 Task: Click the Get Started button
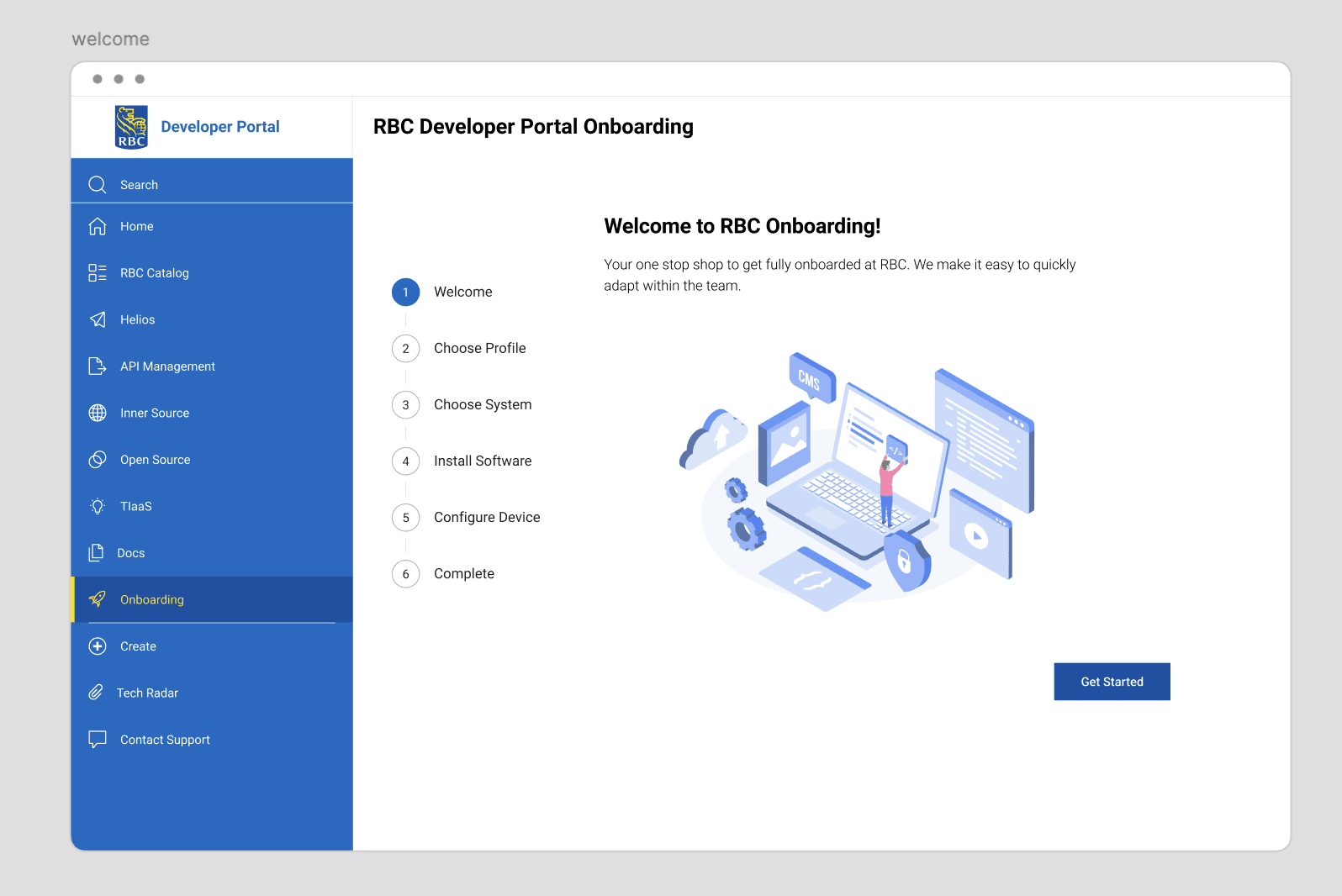point(1112,682)
